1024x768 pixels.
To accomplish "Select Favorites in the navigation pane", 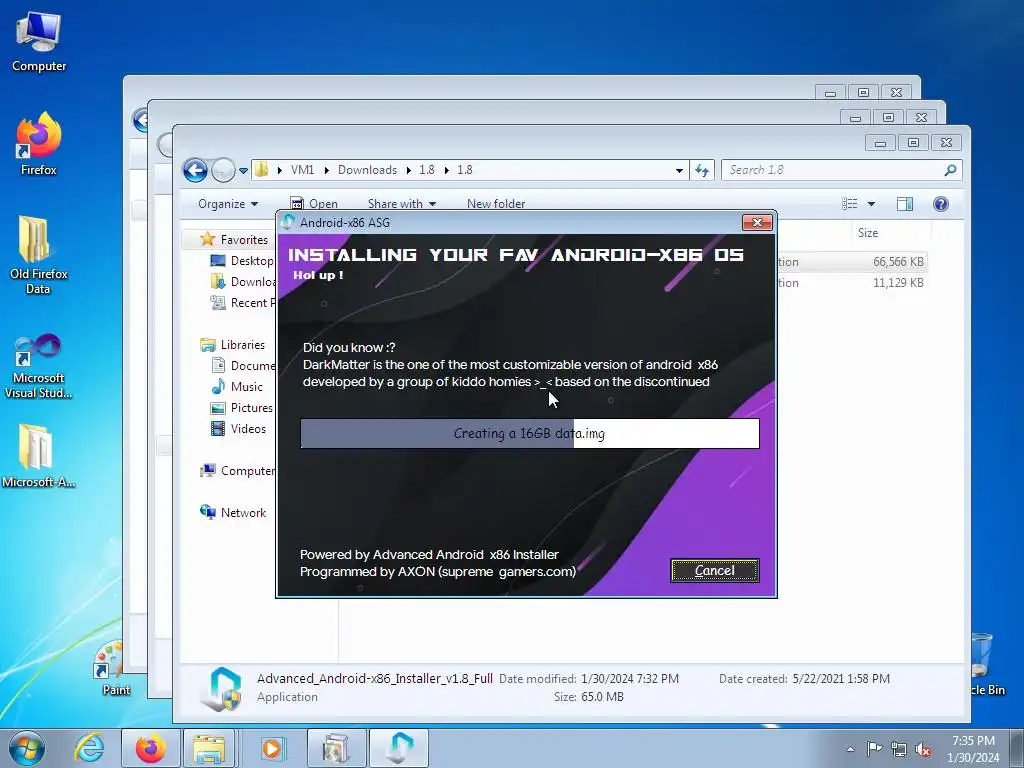I will pos(244,240).
